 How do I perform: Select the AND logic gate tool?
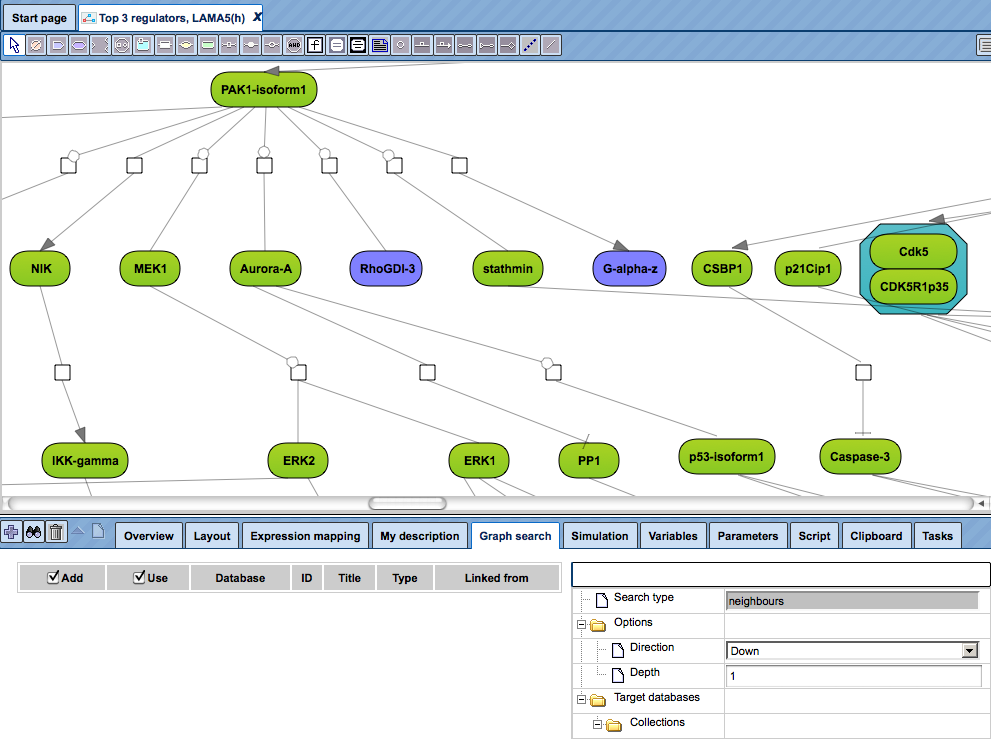click(294, 46)
